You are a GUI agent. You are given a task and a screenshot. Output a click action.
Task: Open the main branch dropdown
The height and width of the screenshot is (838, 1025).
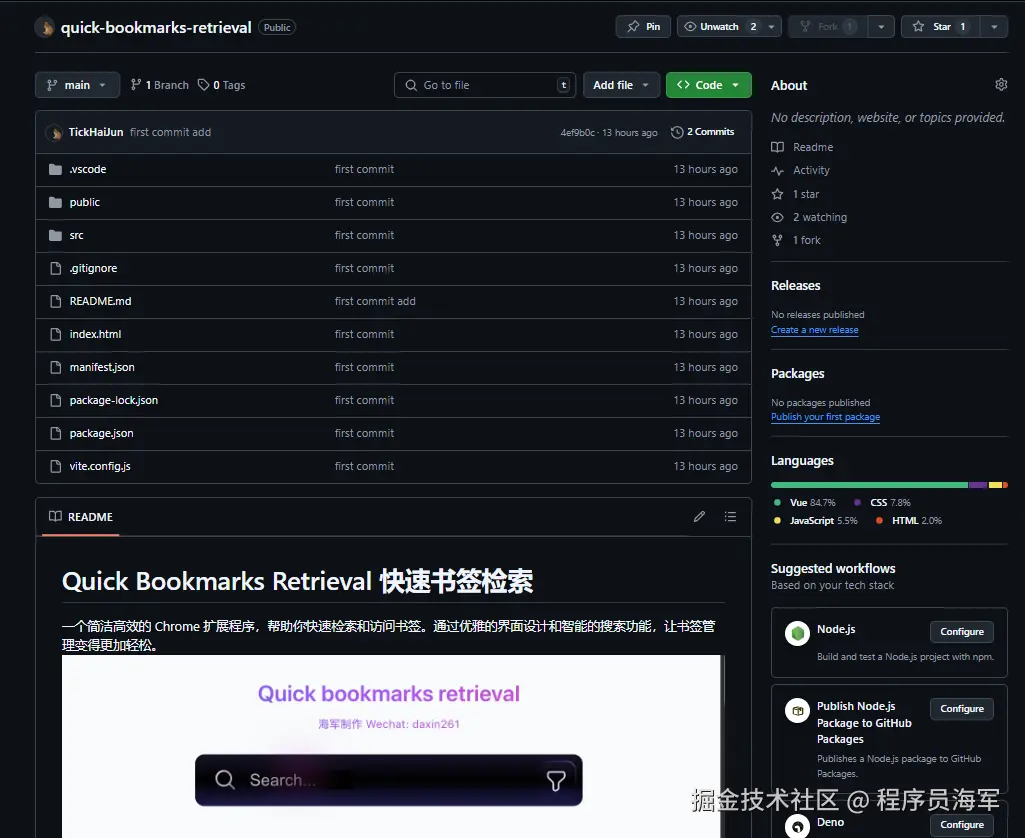coord(77,85)
